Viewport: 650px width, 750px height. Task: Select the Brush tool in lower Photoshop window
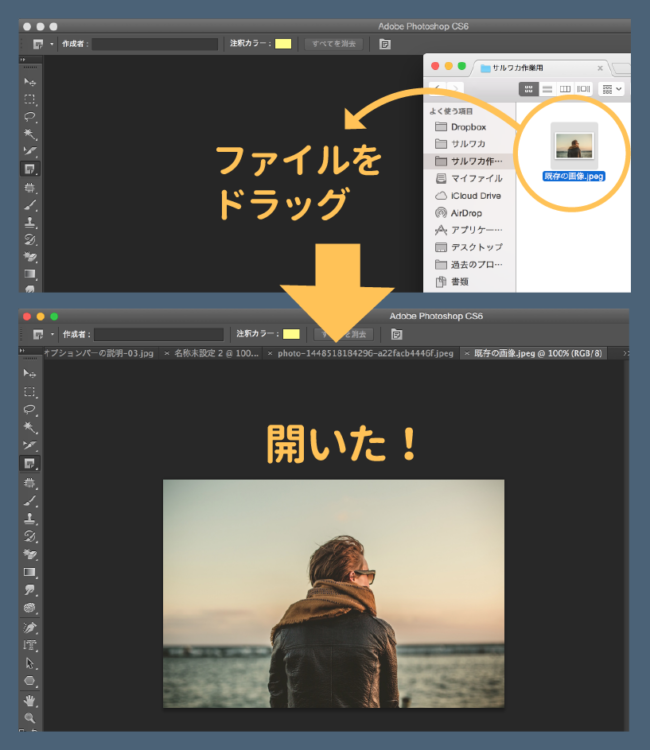pyautogui.click(x=30, y=501)
